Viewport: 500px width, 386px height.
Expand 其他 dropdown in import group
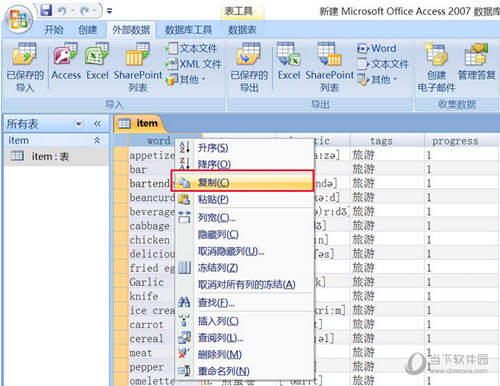pyautogui.click(x=185, y=79)
